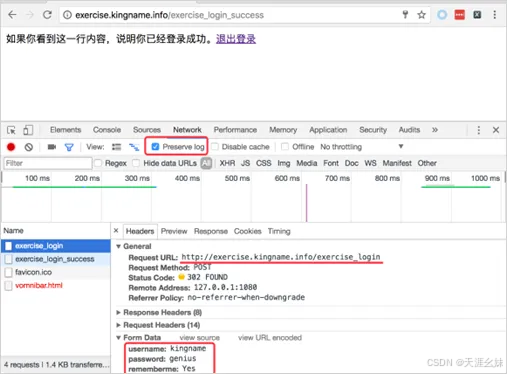Viewport: 507px width, 374px height.
Task: Open the Console tab
Action: point(107,130)
